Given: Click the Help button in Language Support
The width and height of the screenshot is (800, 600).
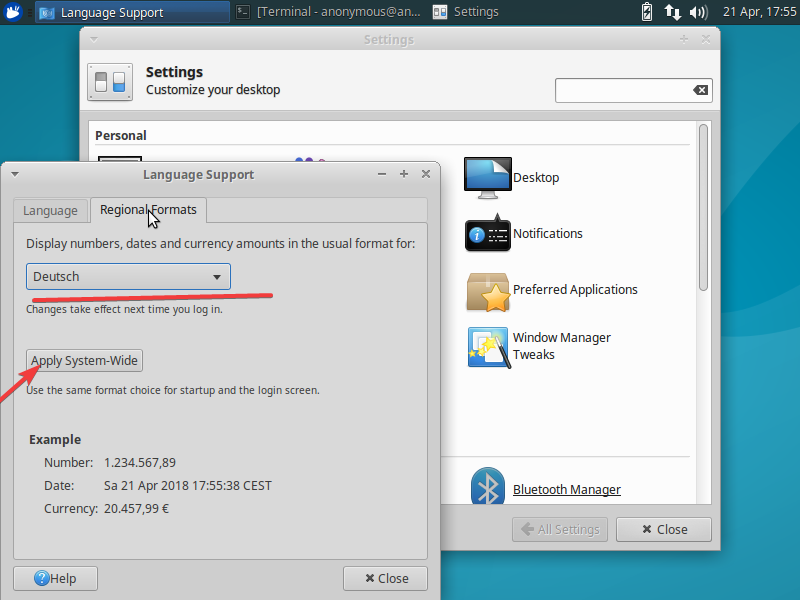Looking at the screenshot, I should pos(55,578).
